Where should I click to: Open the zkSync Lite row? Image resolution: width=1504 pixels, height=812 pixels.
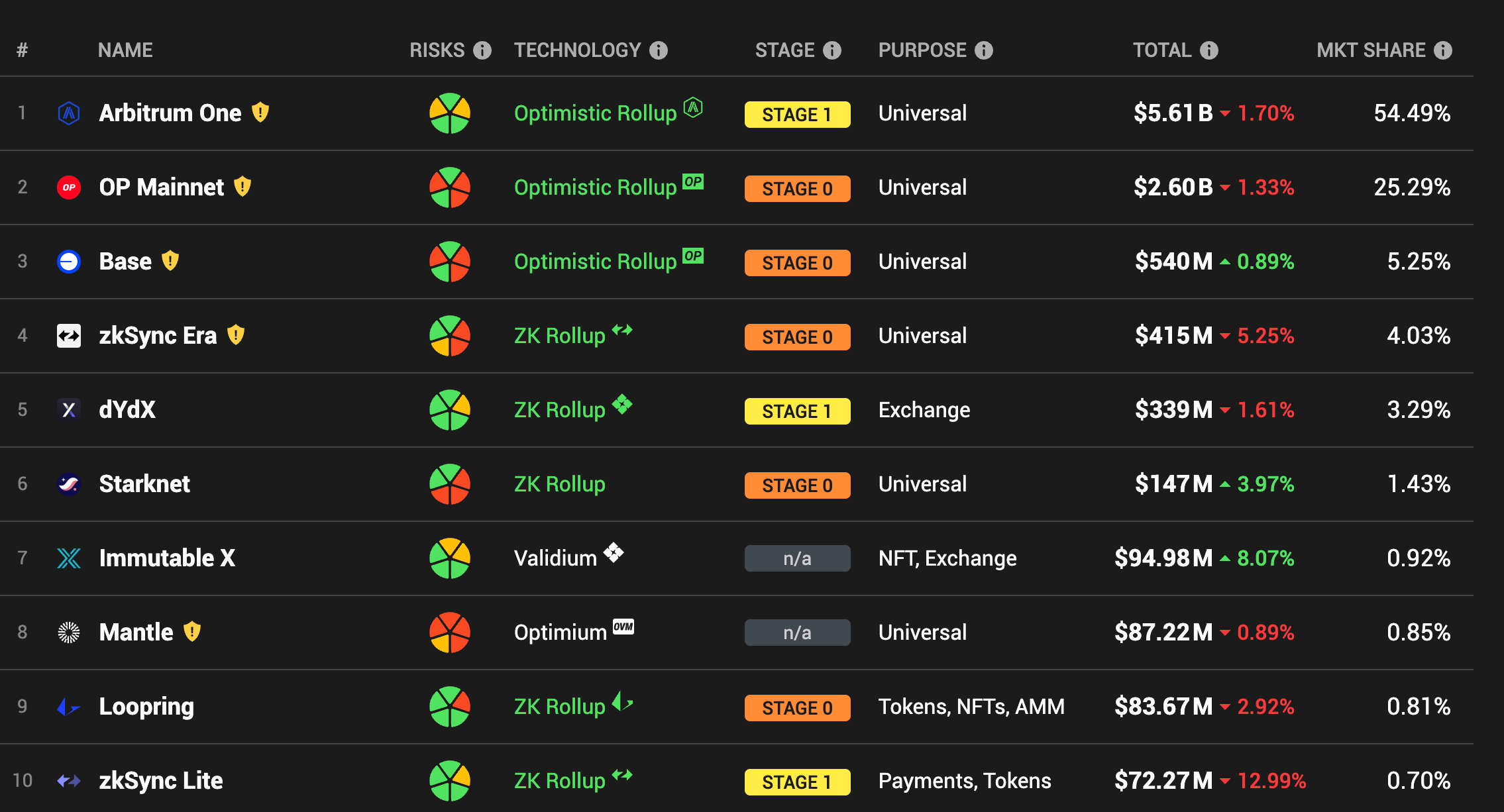(160, 781)
